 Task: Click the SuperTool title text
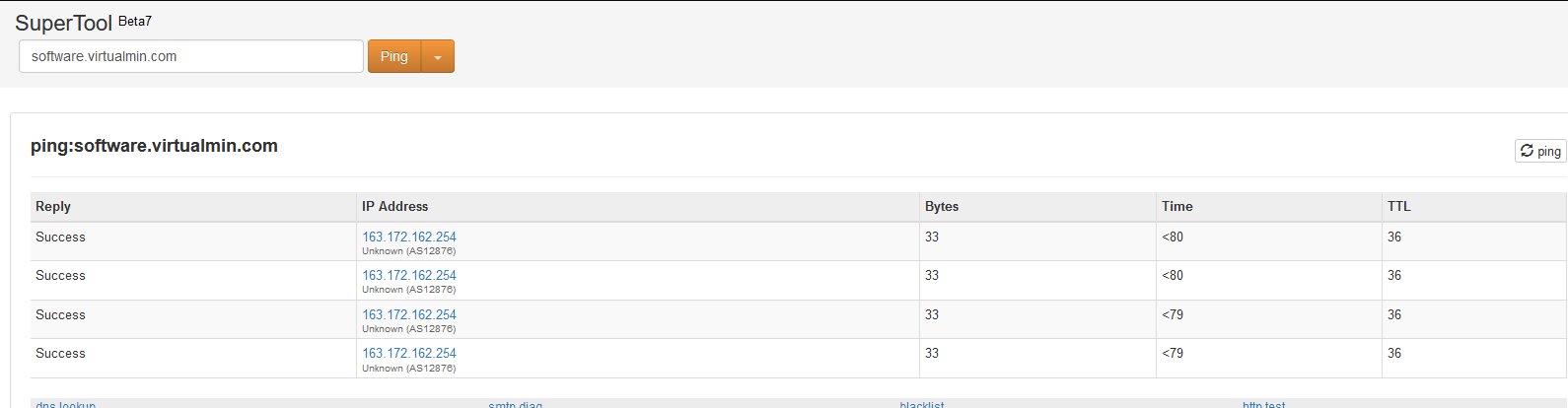tap(64, 23)
